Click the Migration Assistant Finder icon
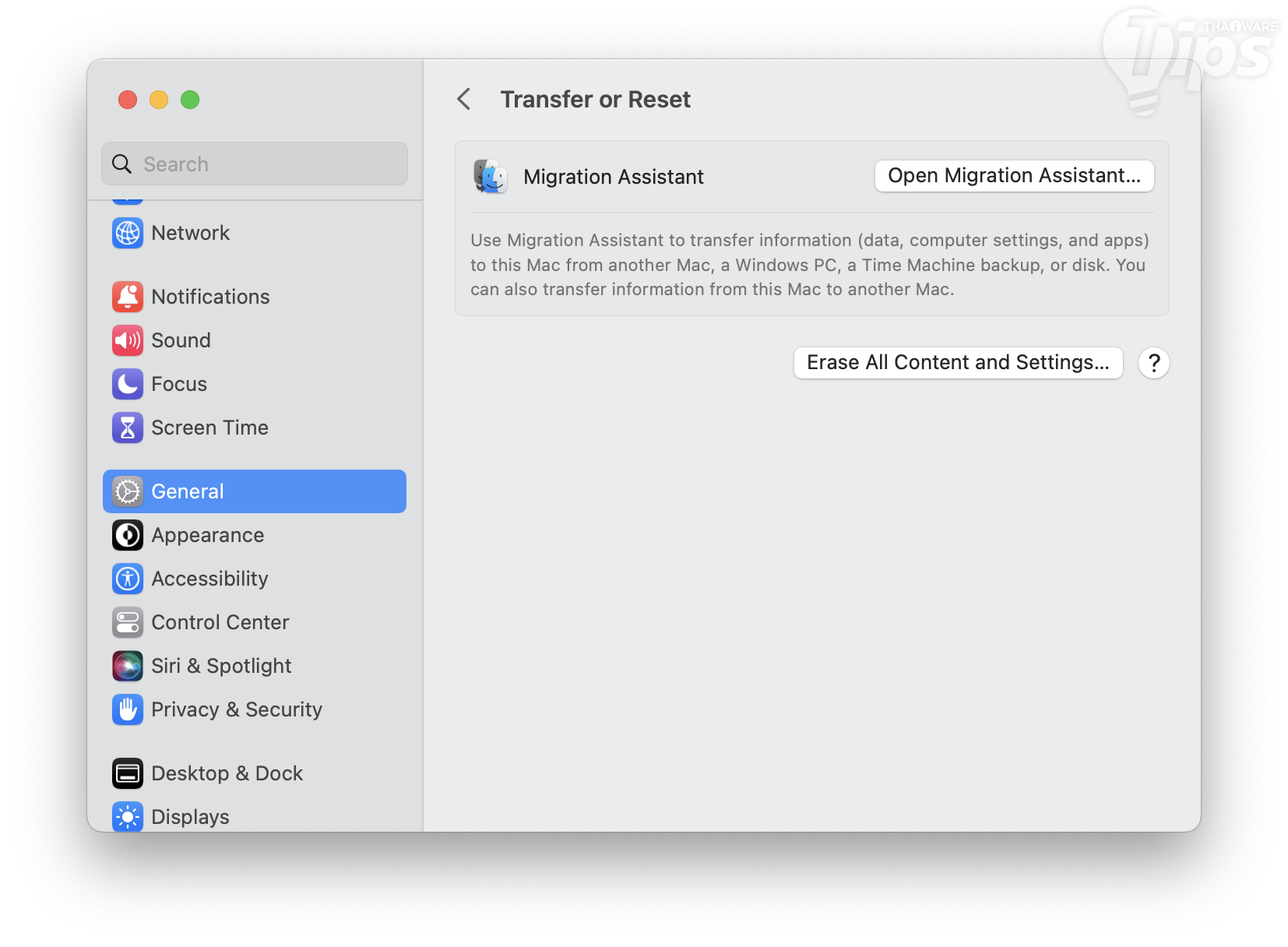Screen dimensions: 1288x947 (x=491, y=177)
